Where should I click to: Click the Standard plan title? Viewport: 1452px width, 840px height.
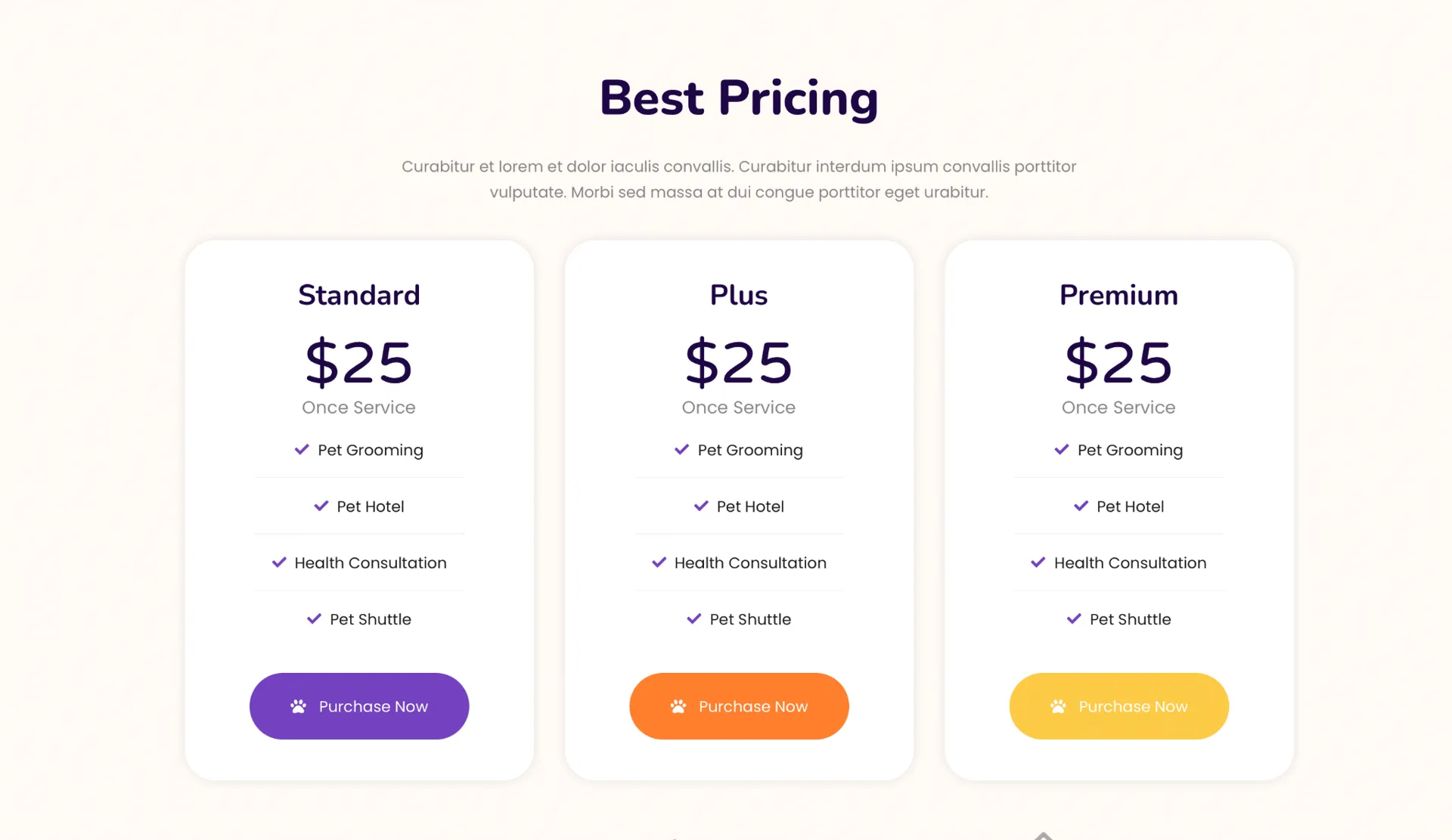[x=359, y=295]
